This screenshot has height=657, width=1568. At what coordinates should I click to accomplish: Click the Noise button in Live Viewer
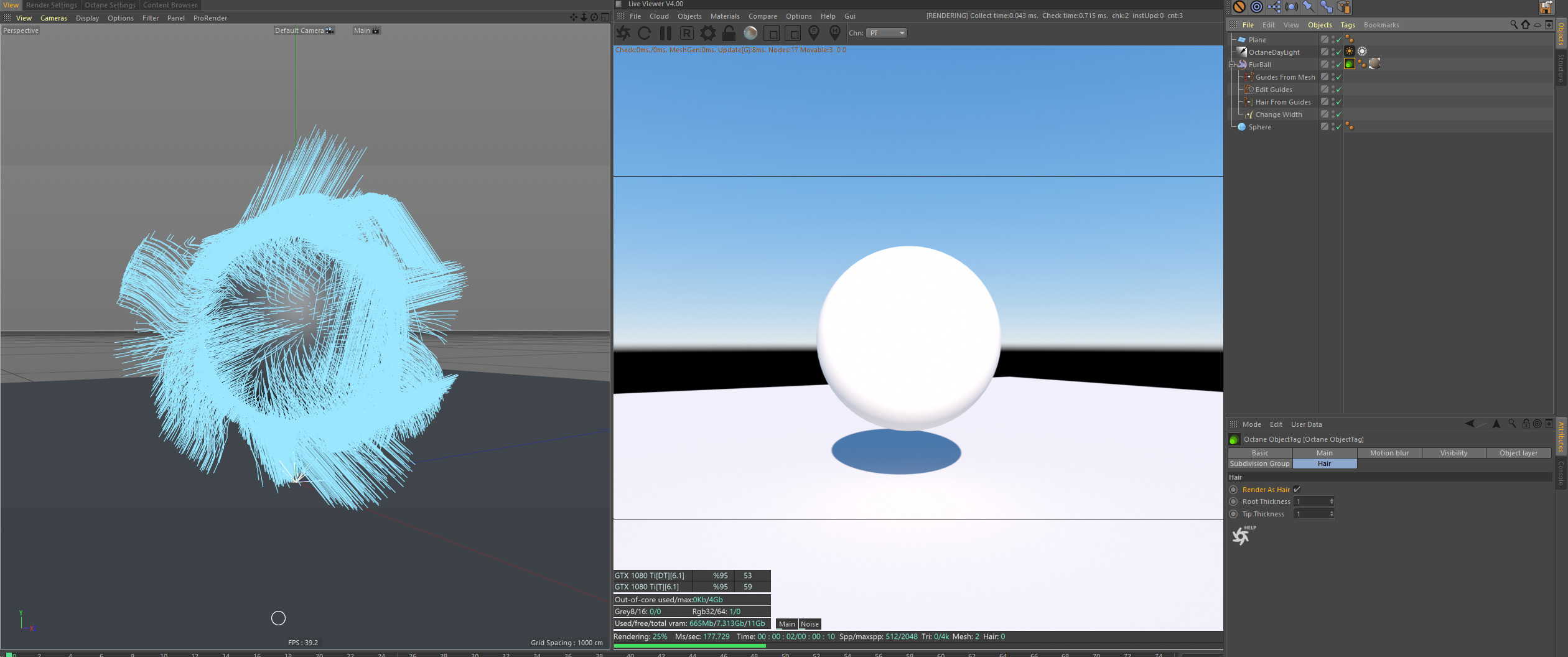coord(809,624)
